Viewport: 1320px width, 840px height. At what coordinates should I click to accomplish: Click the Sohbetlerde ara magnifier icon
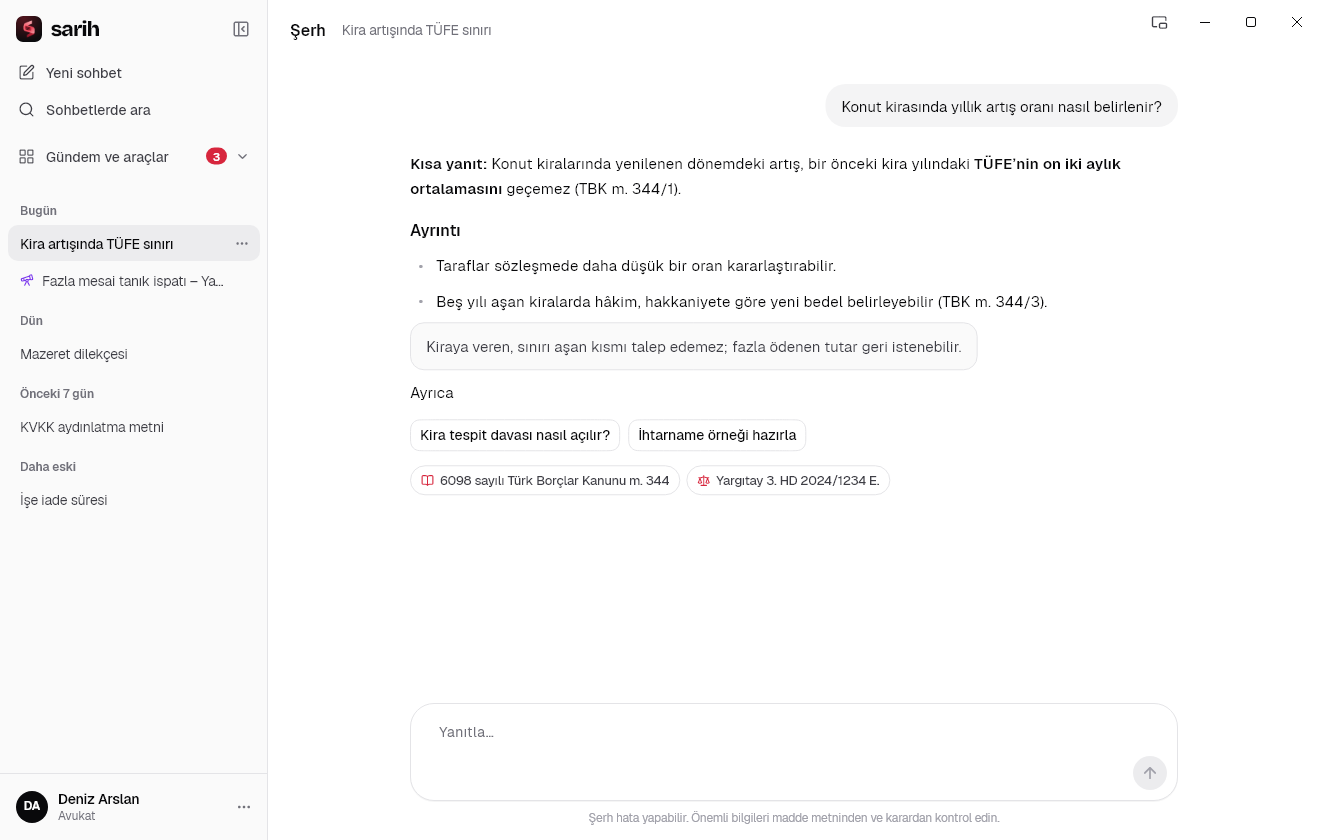[x=27, y=110]
